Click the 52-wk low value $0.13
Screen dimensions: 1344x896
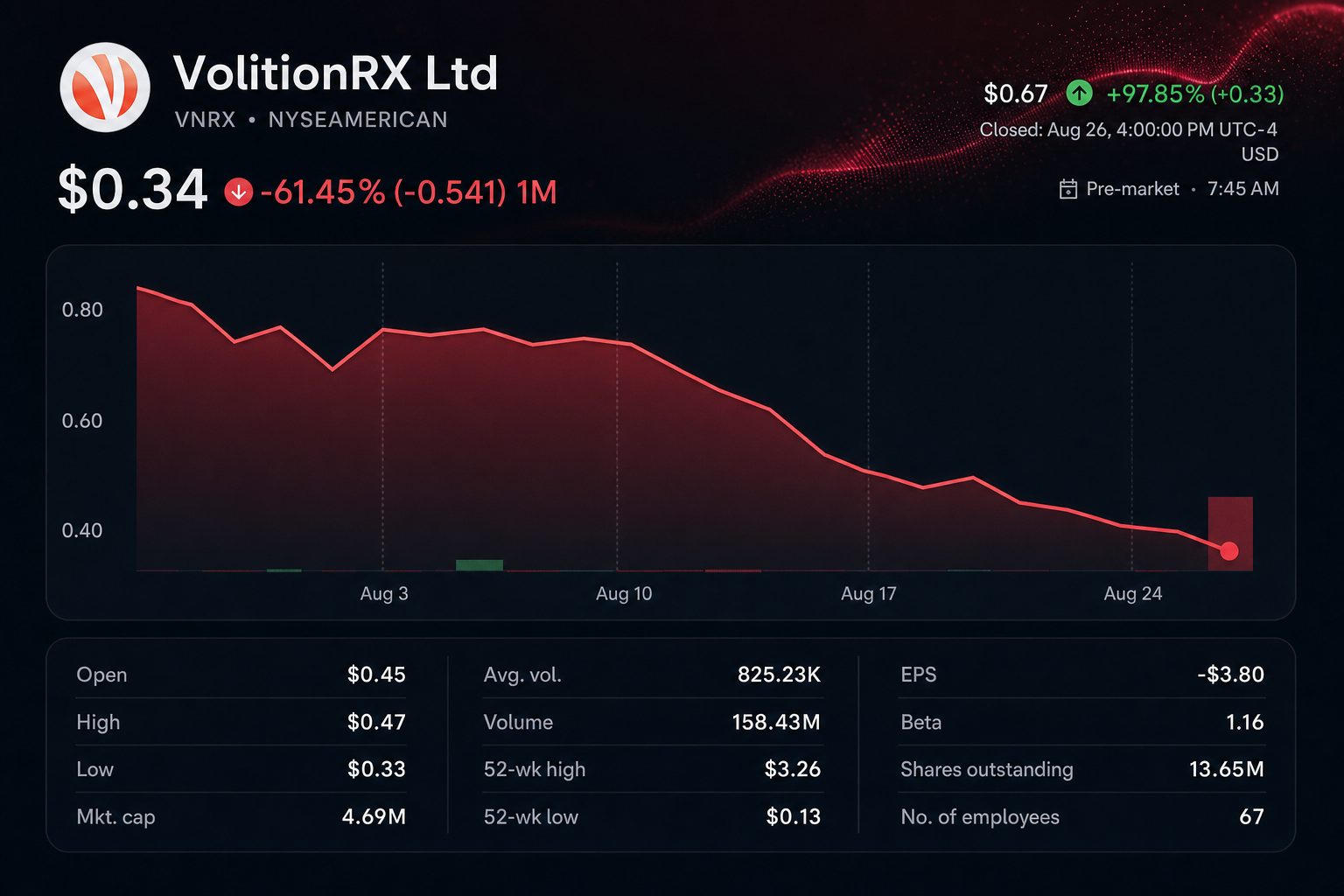(794, 816)
